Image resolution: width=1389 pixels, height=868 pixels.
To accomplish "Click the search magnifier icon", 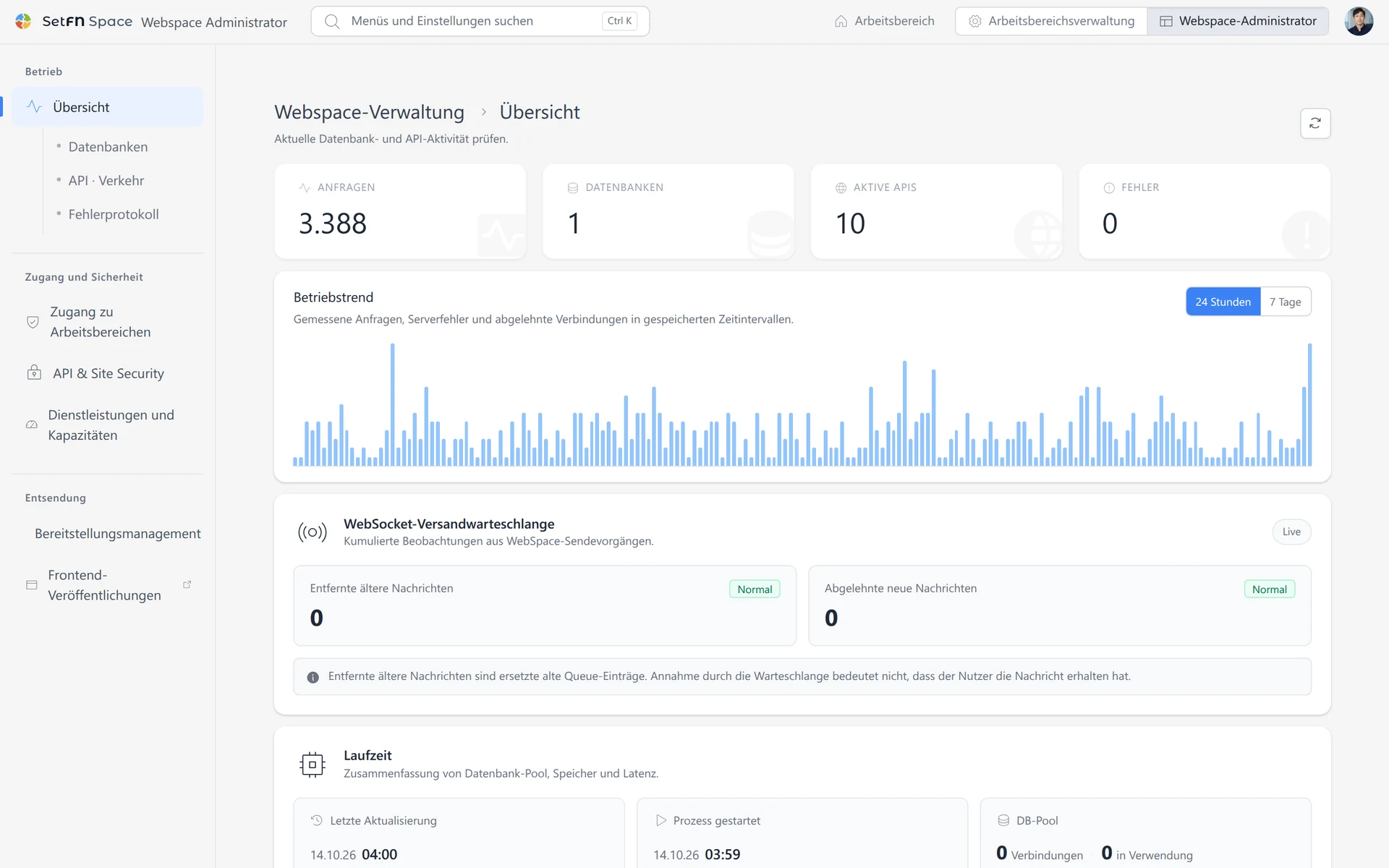I will 332,21.
